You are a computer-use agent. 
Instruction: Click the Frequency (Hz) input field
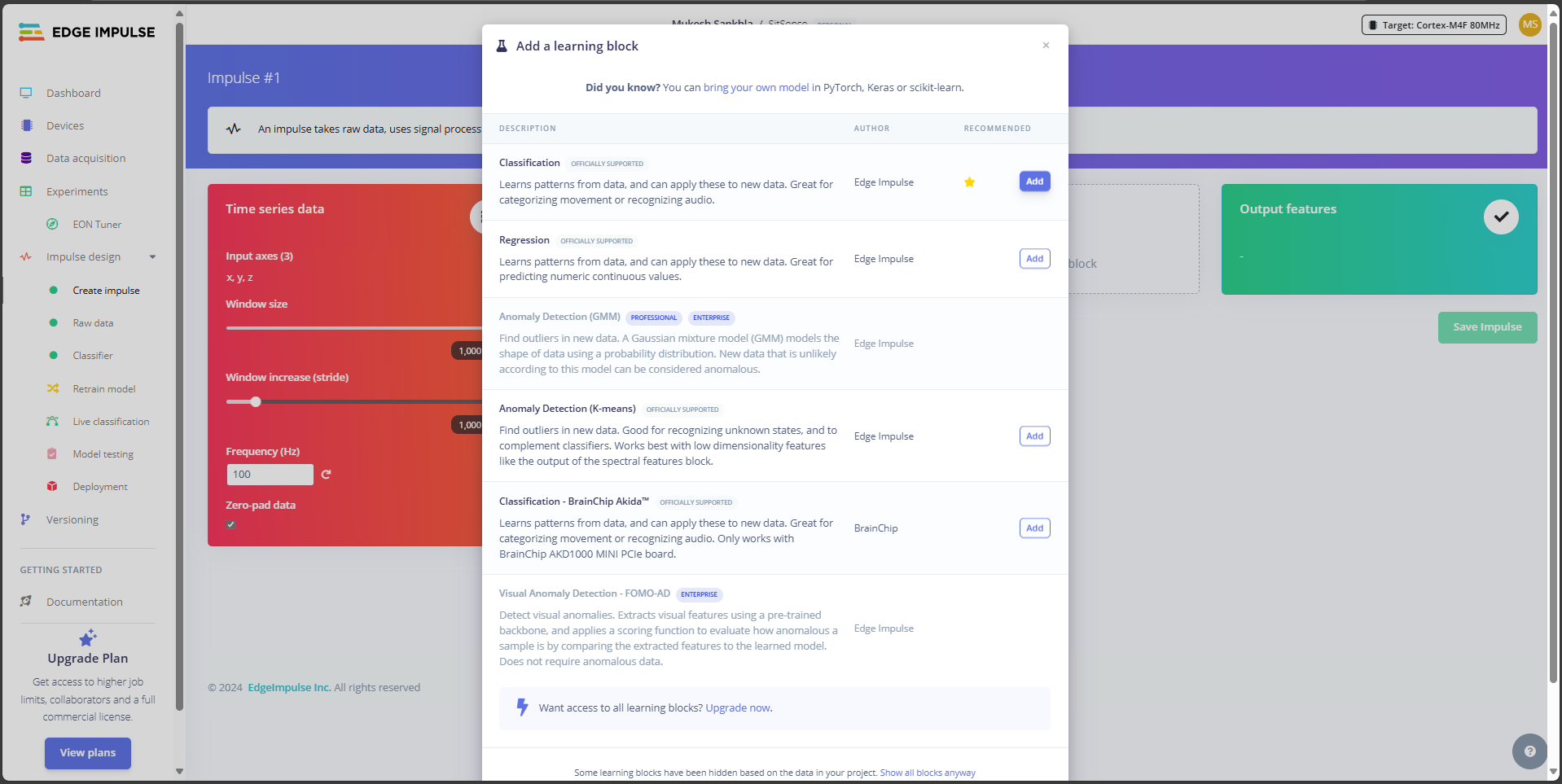[x=270, y=475]
